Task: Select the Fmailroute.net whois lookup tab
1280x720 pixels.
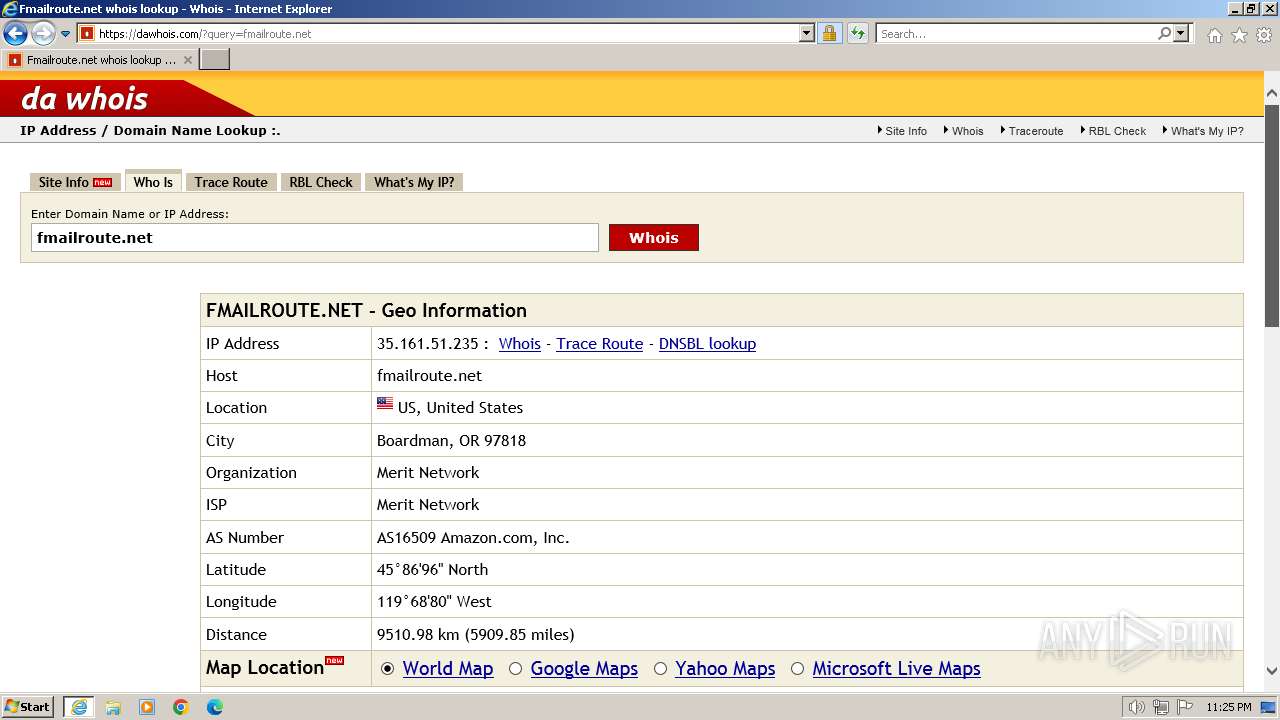Action: (x=100, y=60)
